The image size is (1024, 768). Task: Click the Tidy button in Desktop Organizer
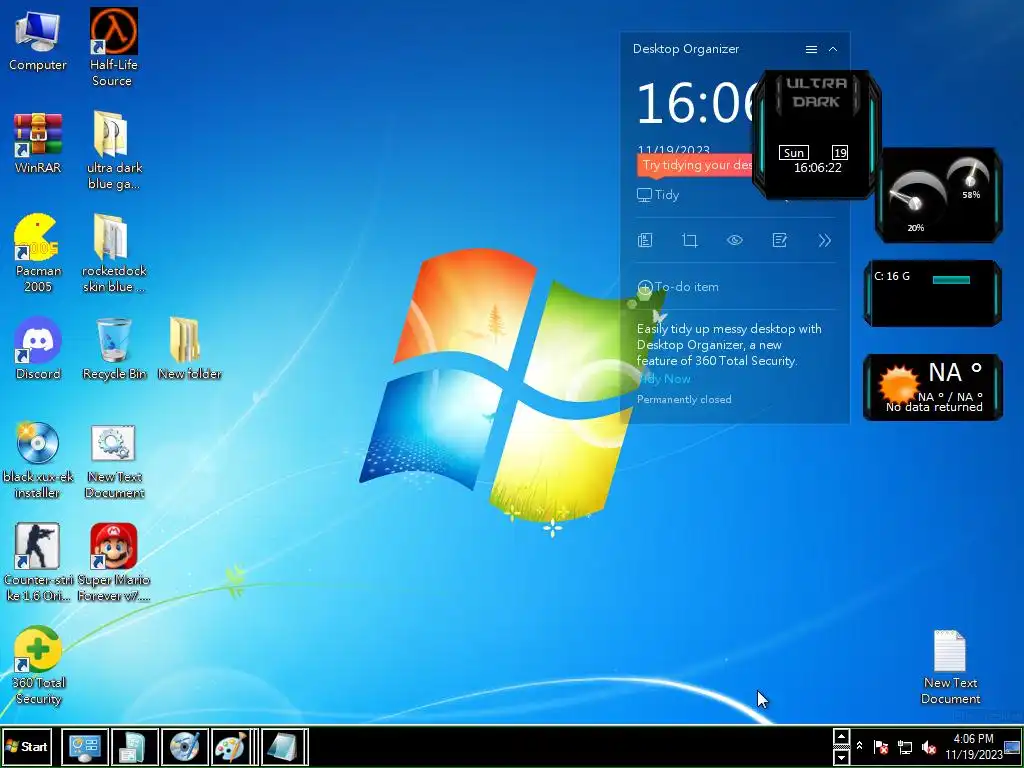tap(658, 195)
